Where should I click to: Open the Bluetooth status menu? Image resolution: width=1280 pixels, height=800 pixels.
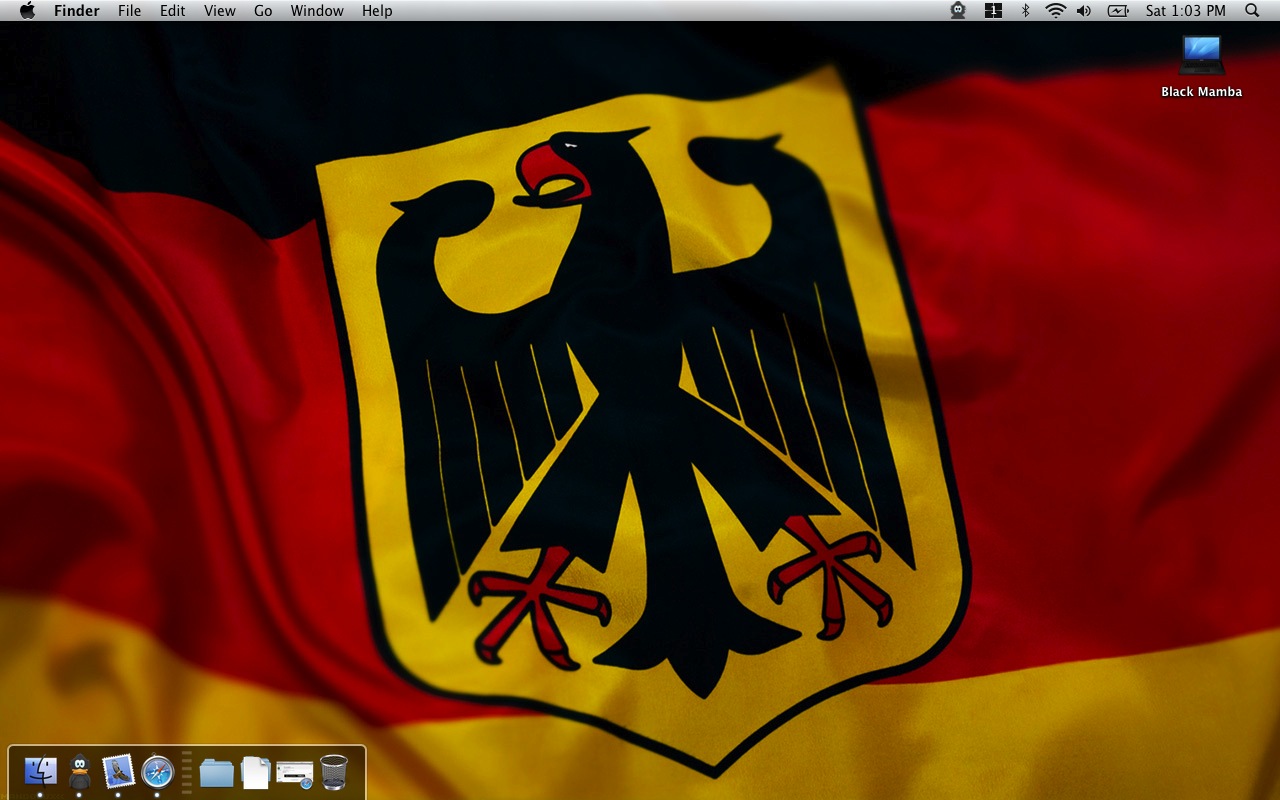pyautogui.click(x=1025, y=11)
